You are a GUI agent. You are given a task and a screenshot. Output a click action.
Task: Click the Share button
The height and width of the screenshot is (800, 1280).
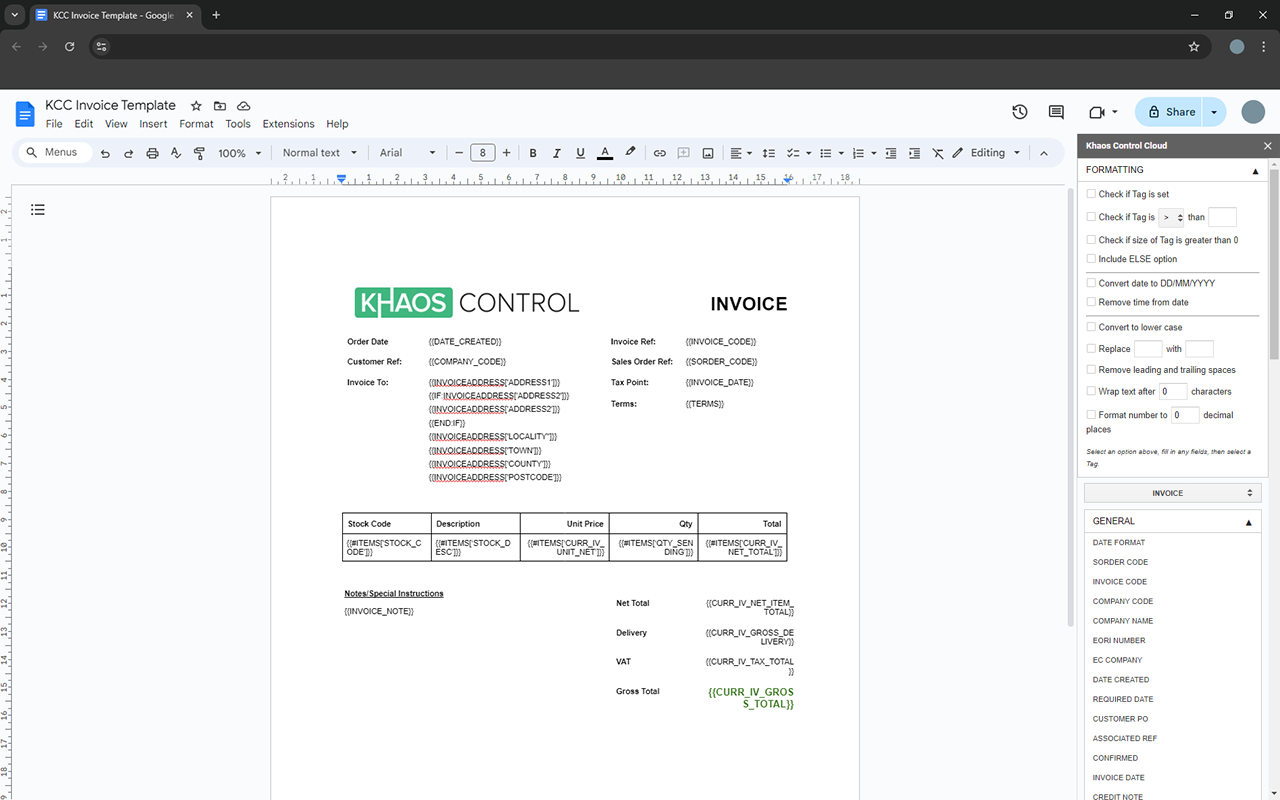point(1170,112)
